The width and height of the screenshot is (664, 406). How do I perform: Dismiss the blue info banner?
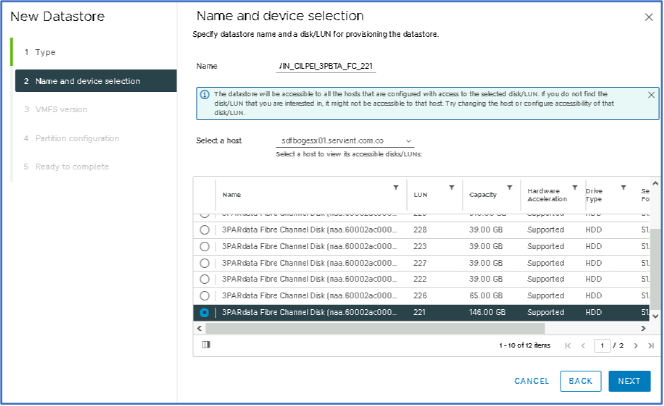tap(651, 95)
